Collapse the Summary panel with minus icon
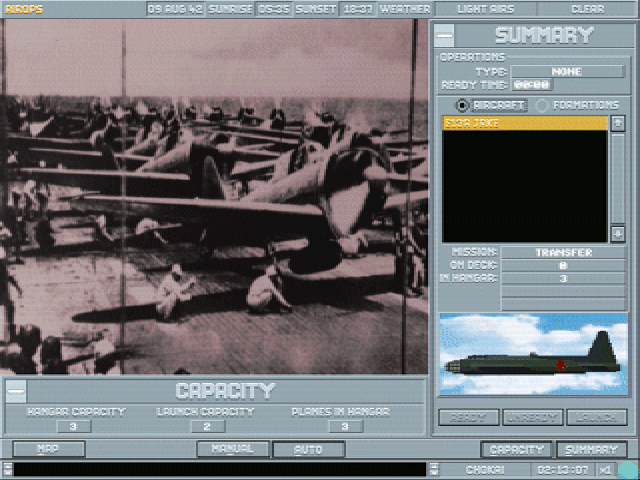 447,34
